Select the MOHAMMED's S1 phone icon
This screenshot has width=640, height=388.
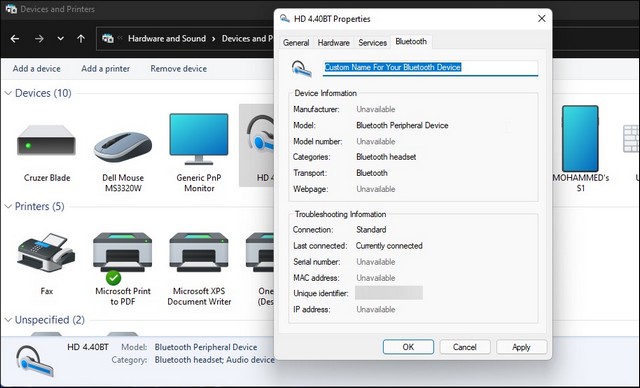tap(580, 138)
